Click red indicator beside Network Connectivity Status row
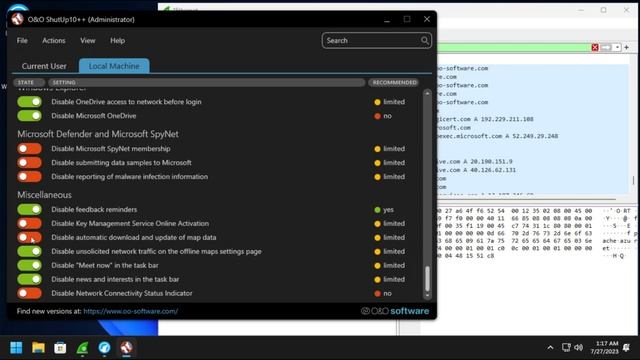Viewport: 640px width, 360px height. pos(377,293)
